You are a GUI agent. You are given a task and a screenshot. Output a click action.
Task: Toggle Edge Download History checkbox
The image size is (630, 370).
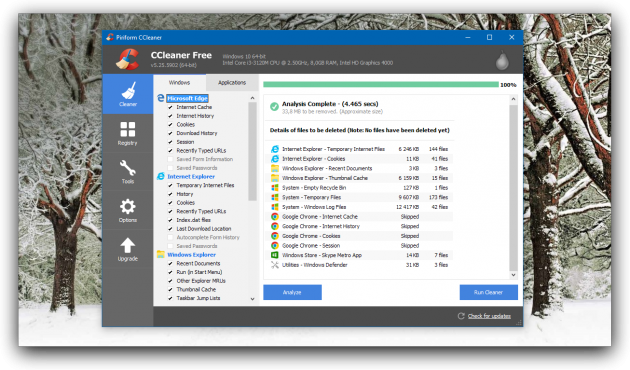(x=170, y=133)
